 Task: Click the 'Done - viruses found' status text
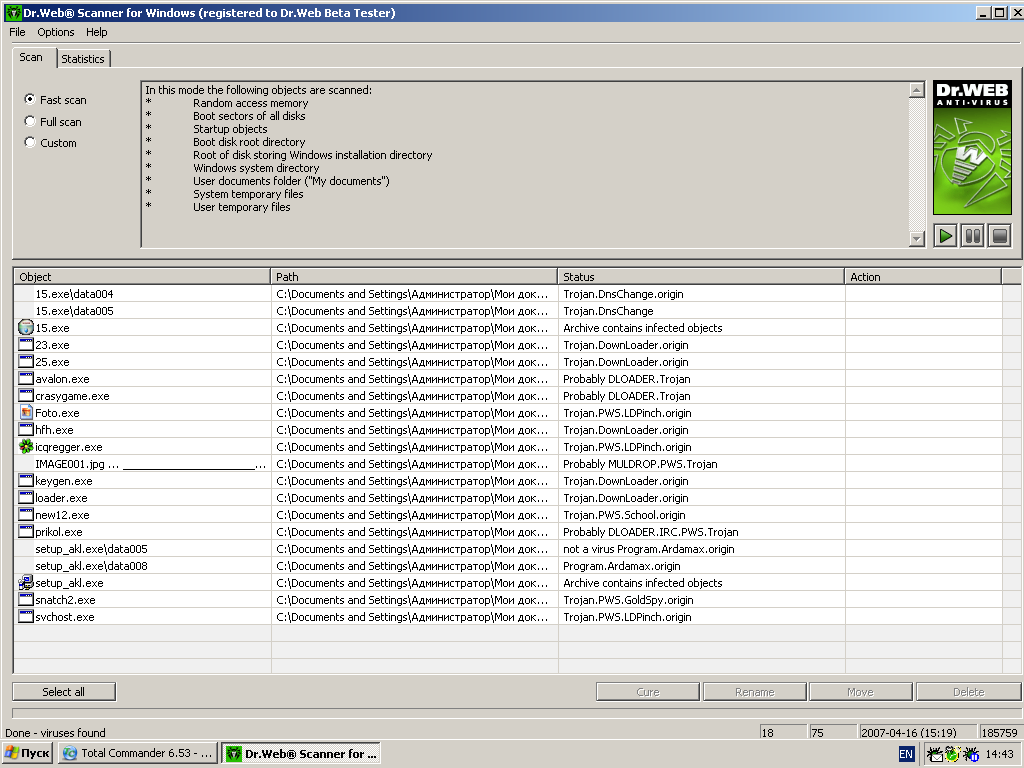coord(55,733)
